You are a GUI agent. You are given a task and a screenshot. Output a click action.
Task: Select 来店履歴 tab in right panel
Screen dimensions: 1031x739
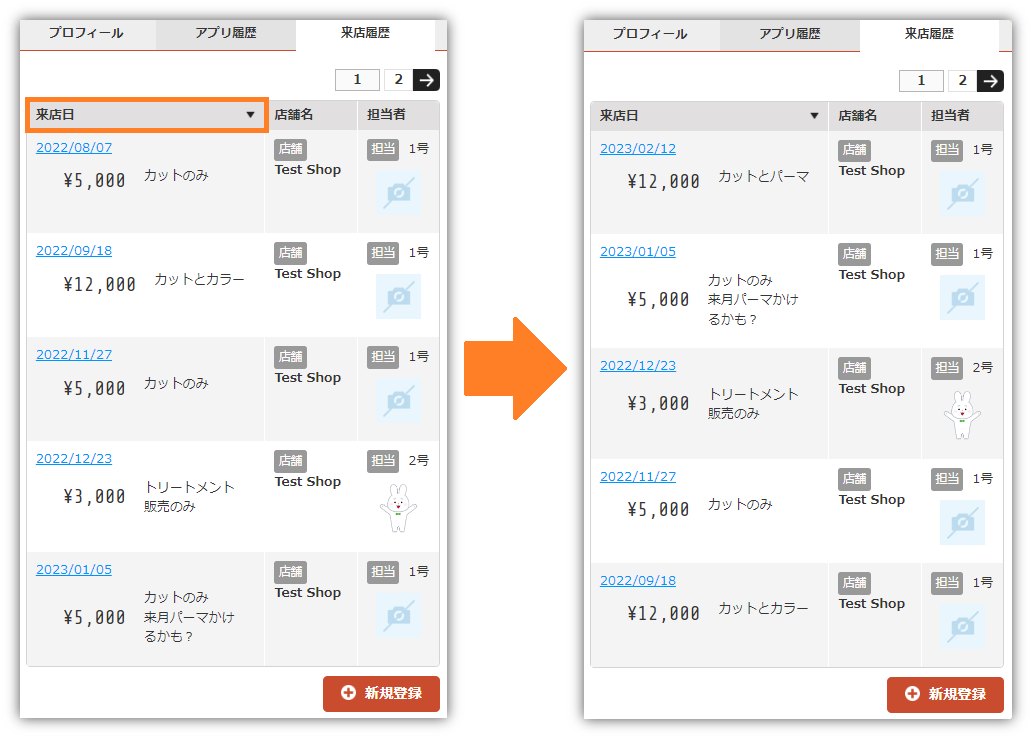[x=929, y=34]
